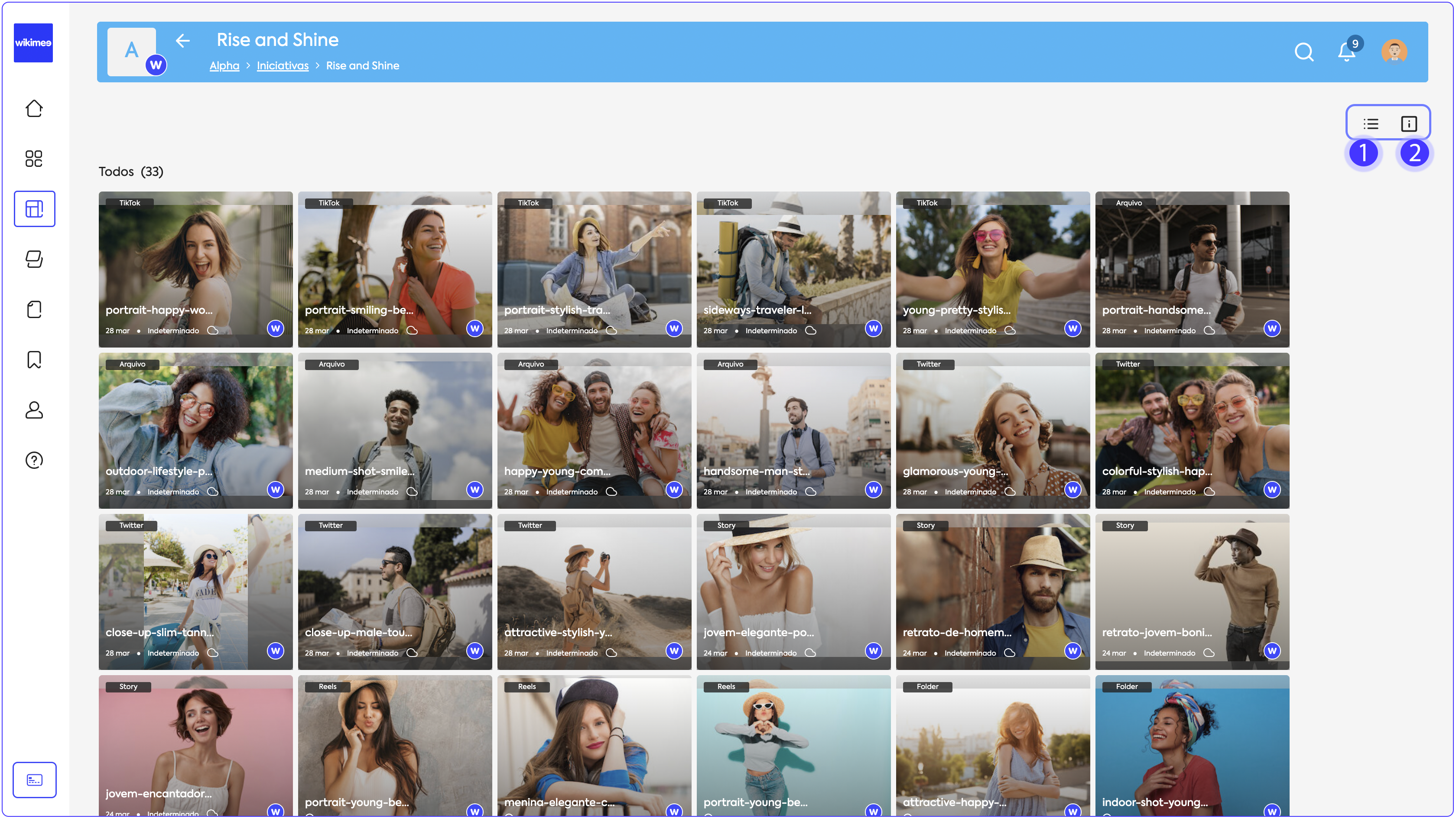Open the bookmark icon in sidebar
The height and width of the screenshot is (819, 1456).
34,360
